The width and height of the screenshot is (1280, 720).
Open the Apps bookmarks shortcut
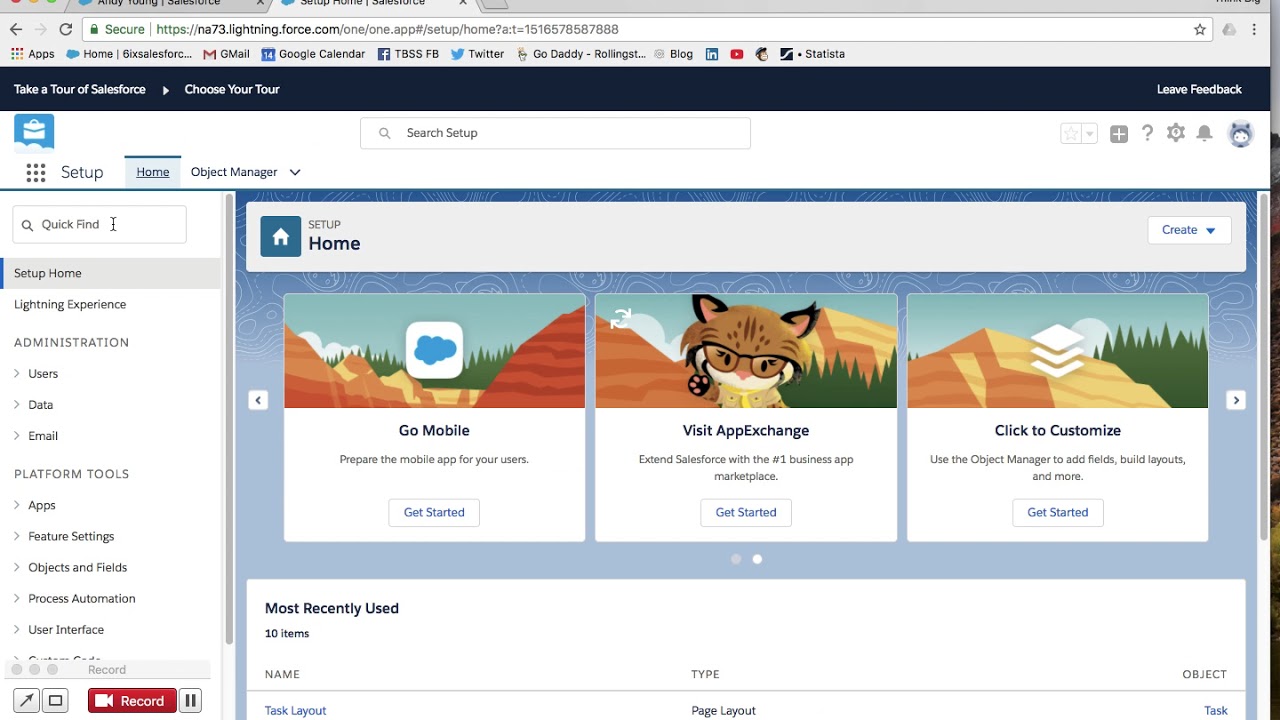33,54
